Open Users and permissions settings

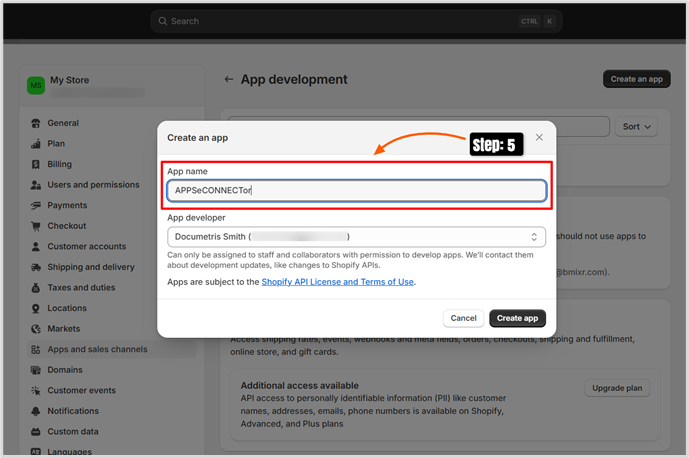point(93,185)
